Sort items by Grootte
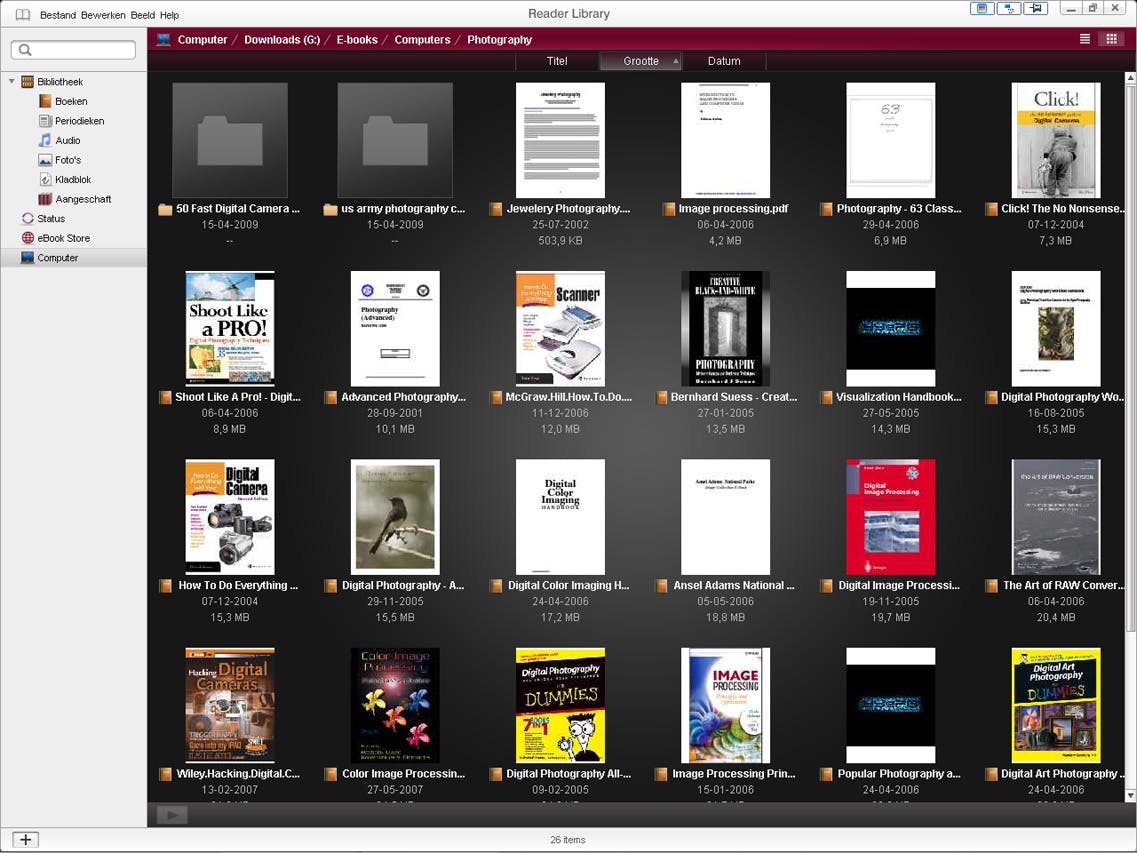1137x853 pixels. 641,61
